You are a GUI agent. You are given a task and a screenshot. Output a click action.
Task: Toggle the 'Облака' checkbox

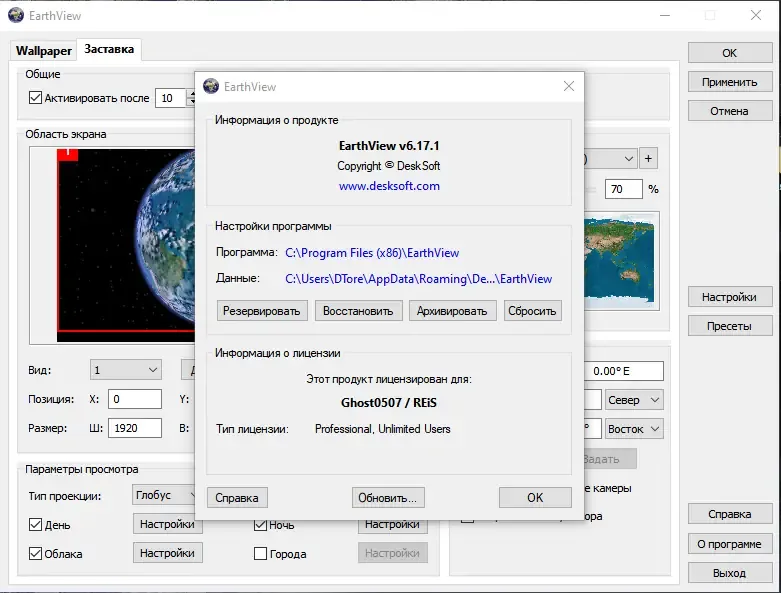pyautogui.click(x=35, y=553)
